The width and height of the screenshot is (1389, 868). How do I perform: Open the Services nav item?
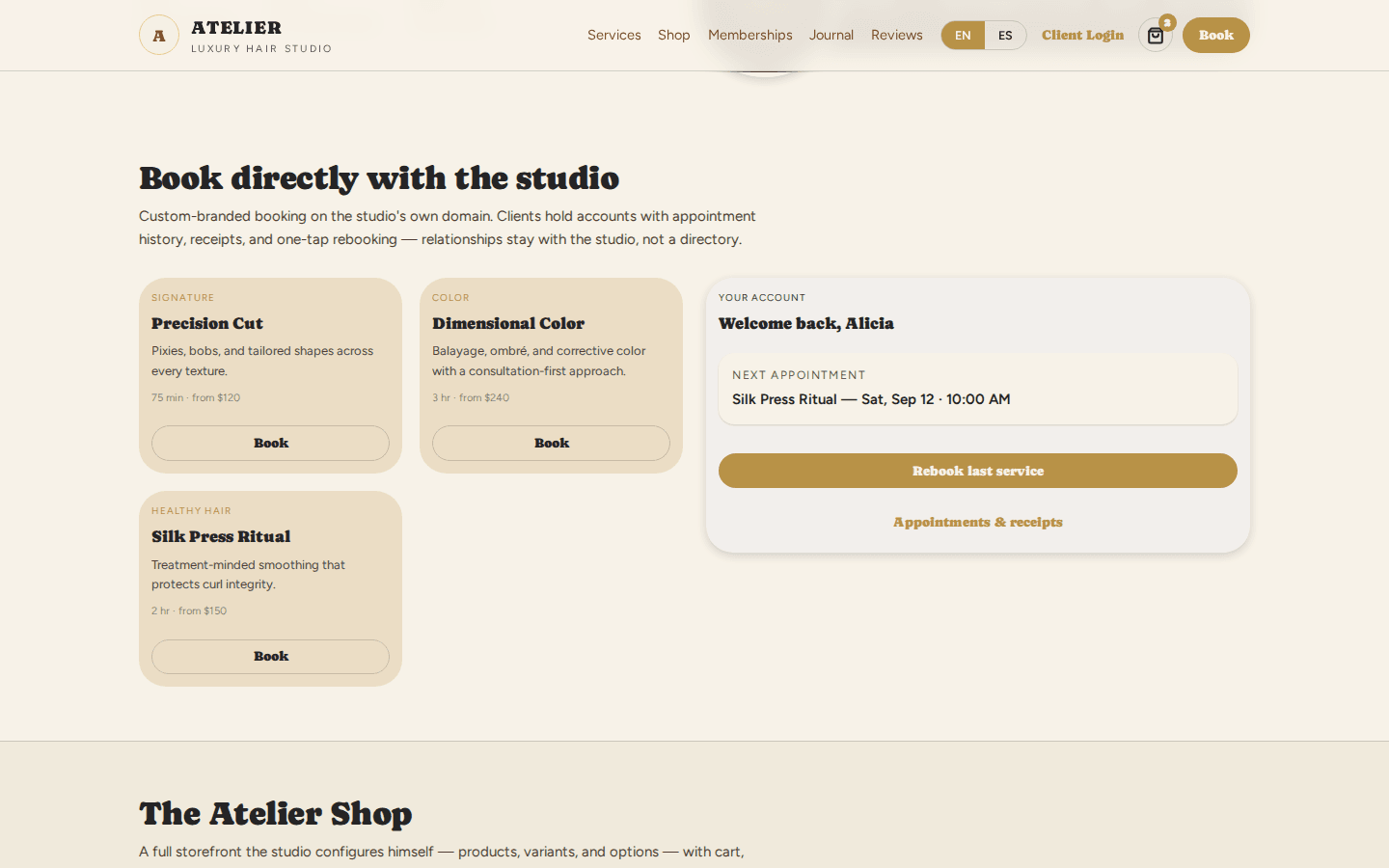coord(614,35)
